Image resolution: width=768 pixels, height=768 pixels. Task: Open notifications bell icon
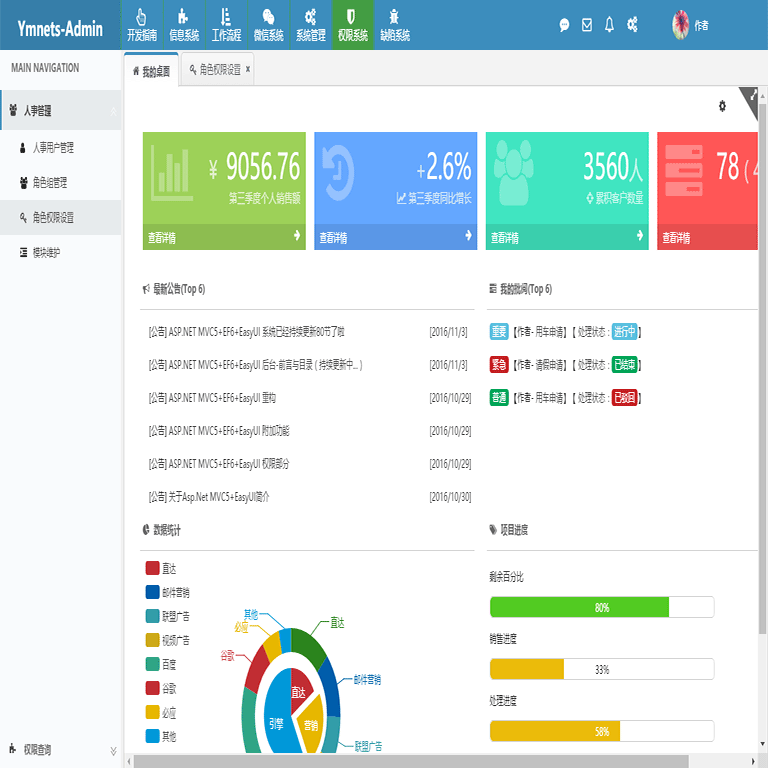coord(609,24)
